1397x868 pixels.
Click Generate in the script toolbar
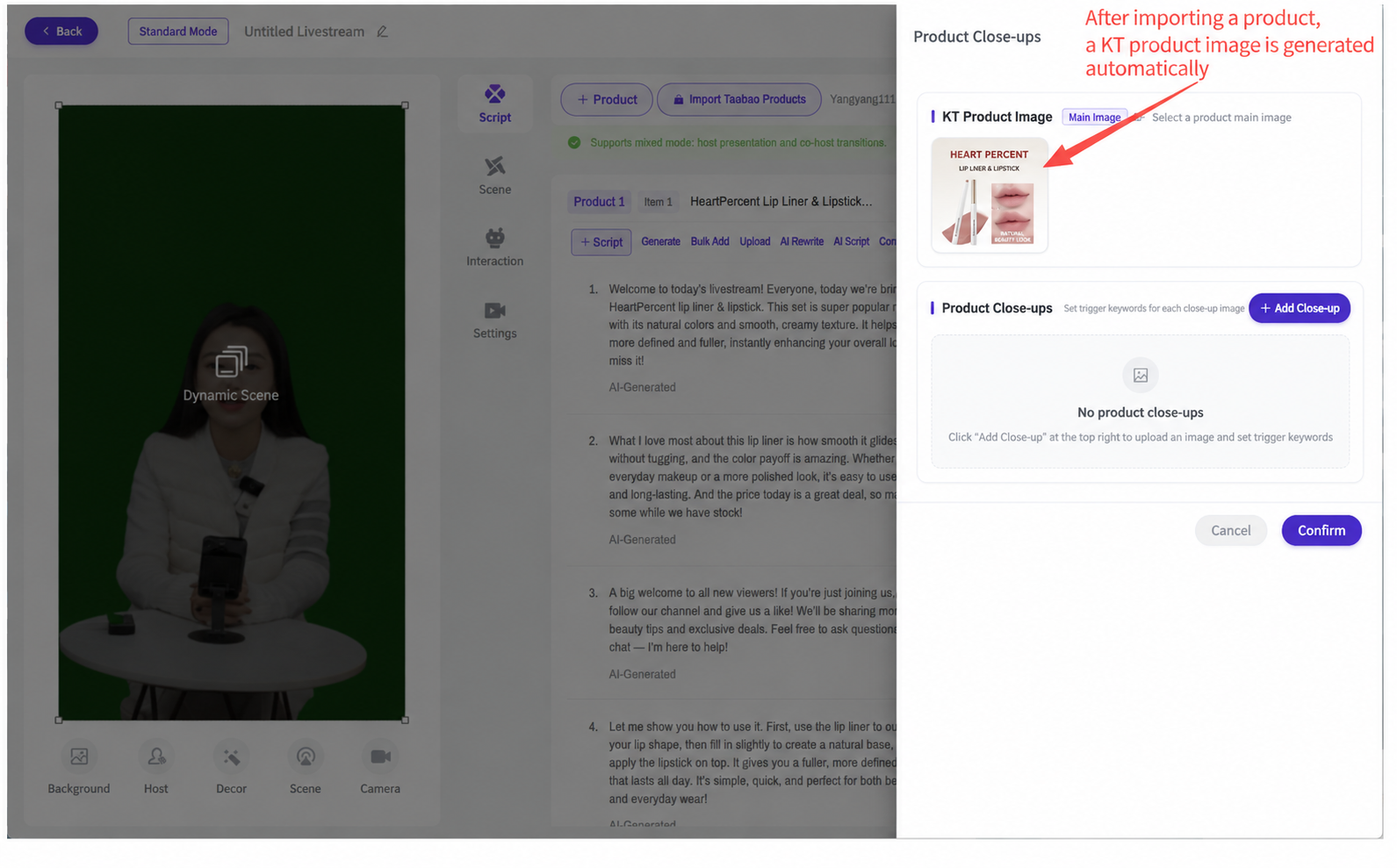pos(660,241)
